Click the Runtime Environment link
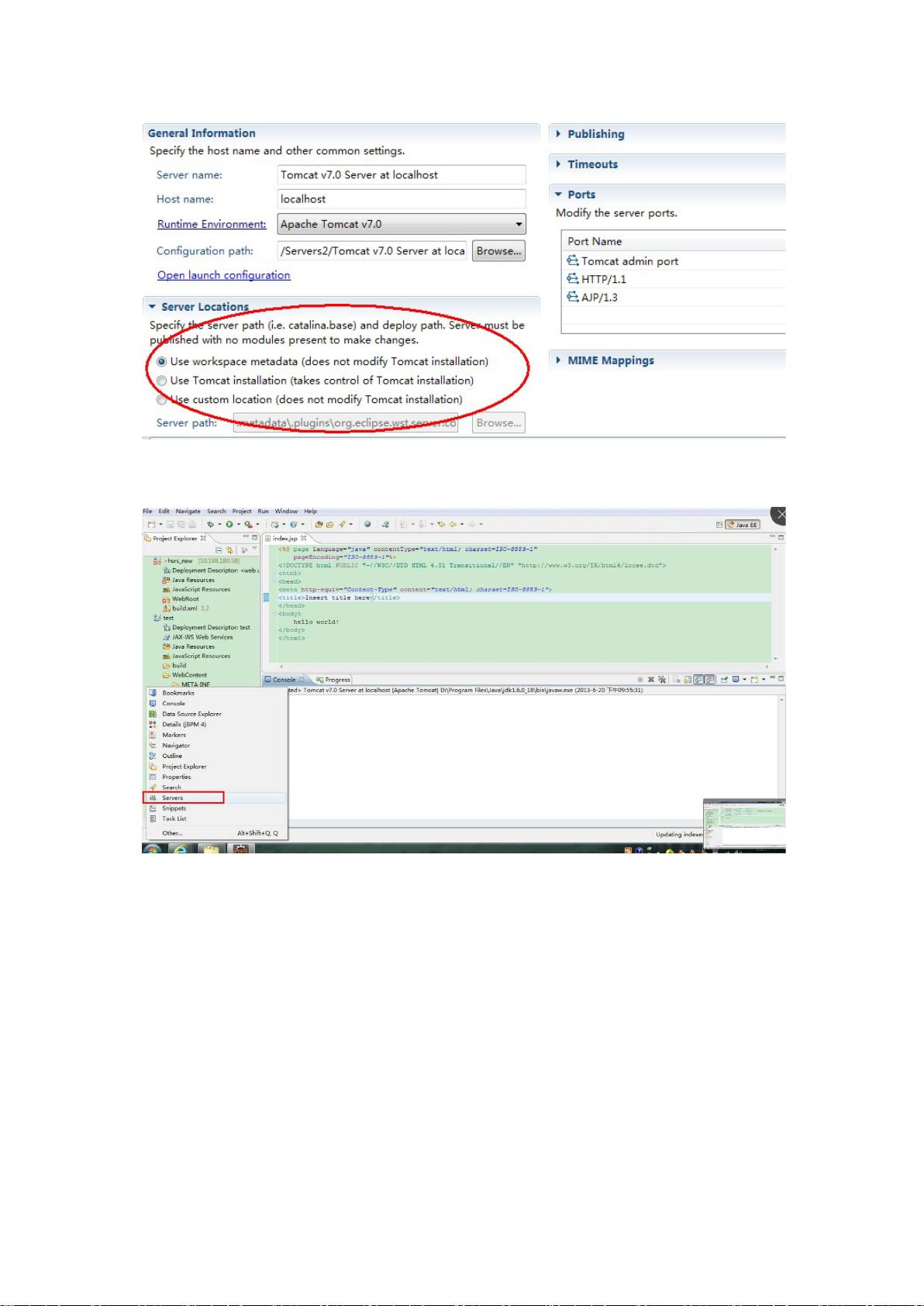 point(212,224)
